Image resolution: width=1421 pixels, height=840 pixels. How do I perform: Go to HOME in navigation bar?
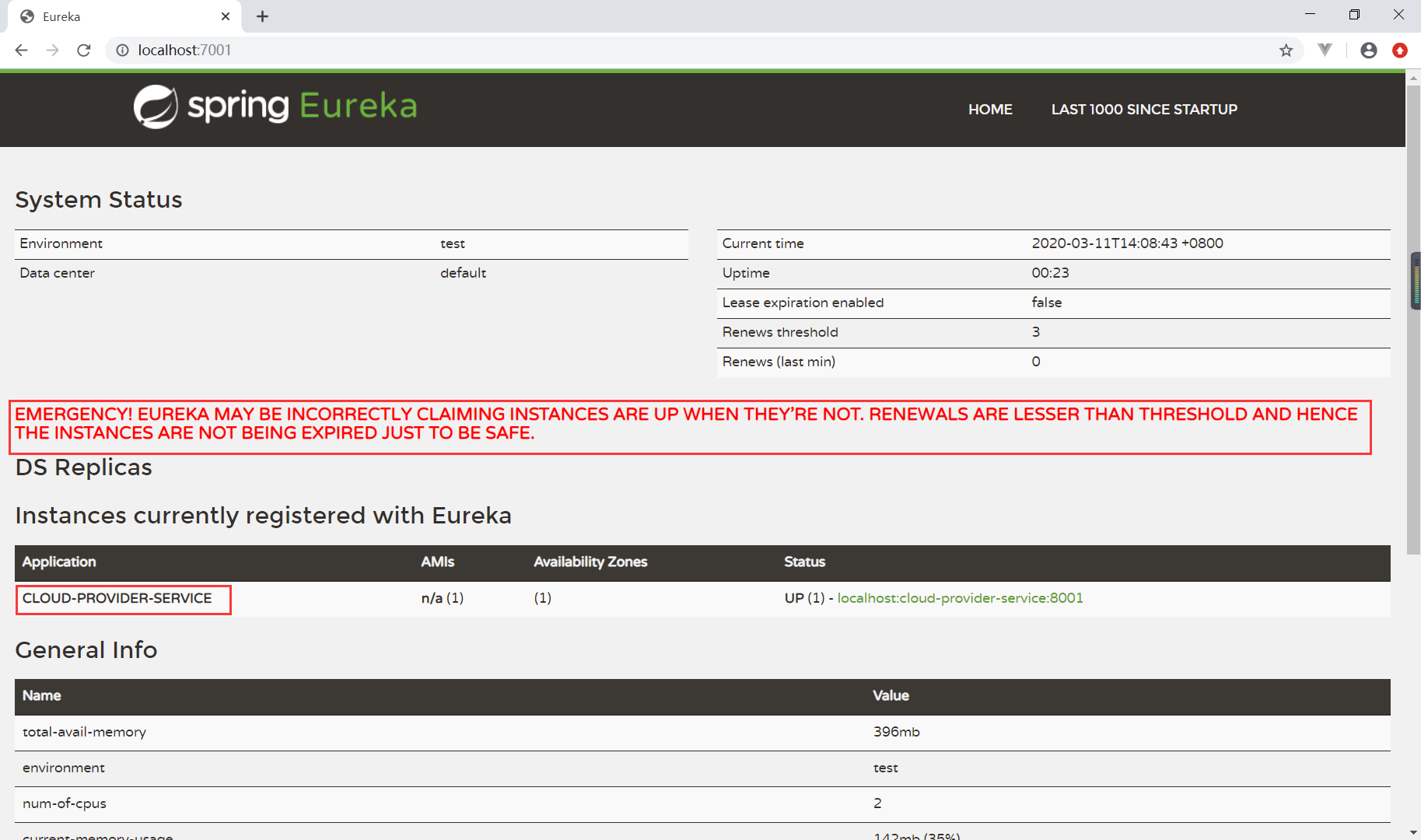(x=989, y=110)
